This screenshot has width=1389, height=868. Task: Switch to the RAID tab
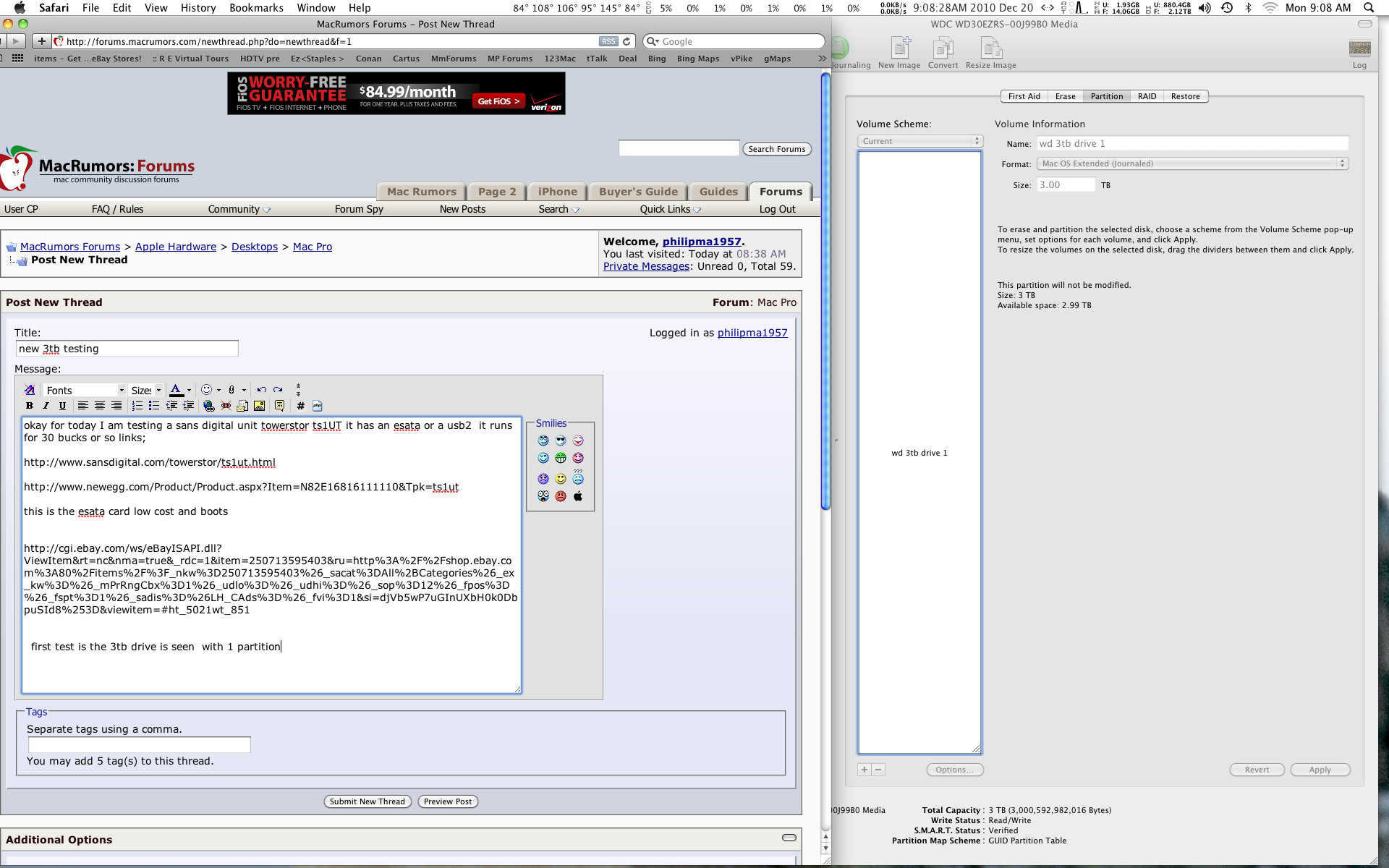1147,96
